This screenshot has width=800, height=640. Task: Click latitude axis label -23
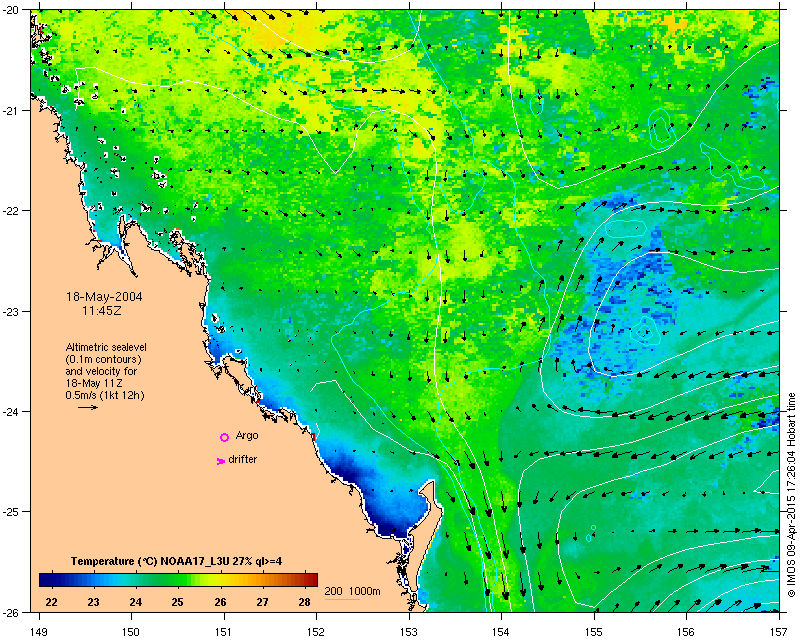click(x=10, y=311)
